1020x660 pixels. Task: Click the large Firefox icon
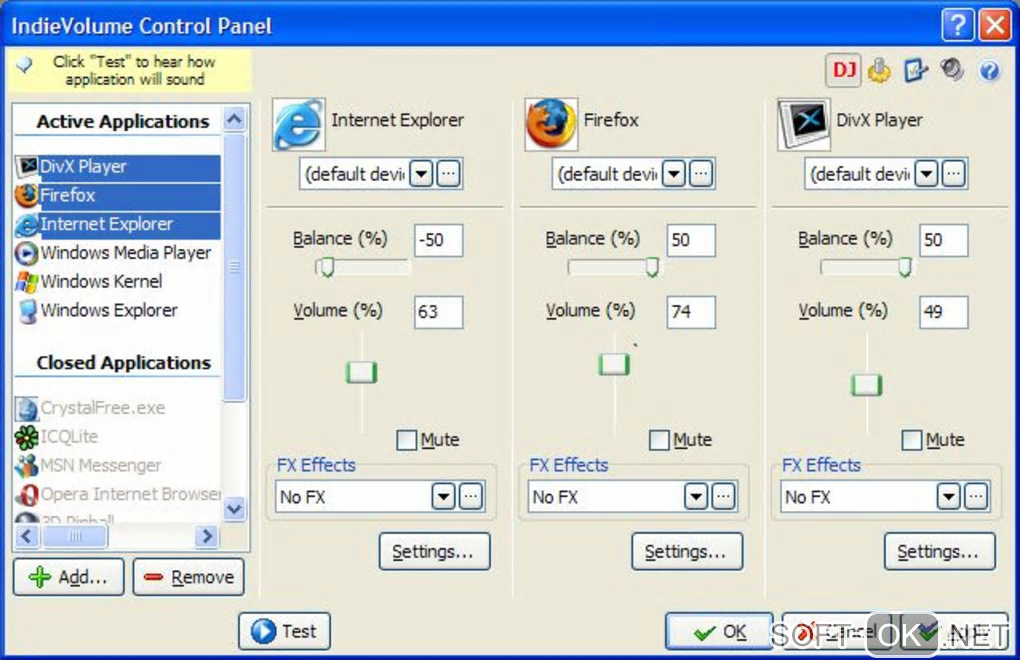pos(550,124)
